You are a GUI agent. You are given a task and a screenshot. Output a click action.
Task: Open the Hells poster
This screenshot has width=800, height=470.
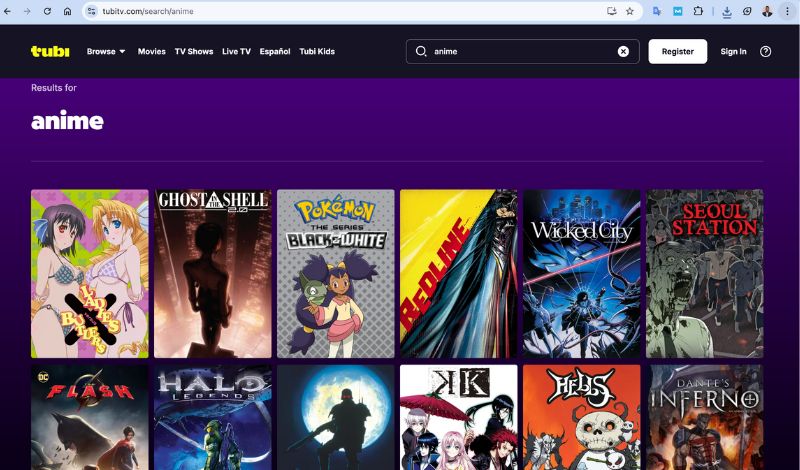pyautogui.click(x=582, y=417)
